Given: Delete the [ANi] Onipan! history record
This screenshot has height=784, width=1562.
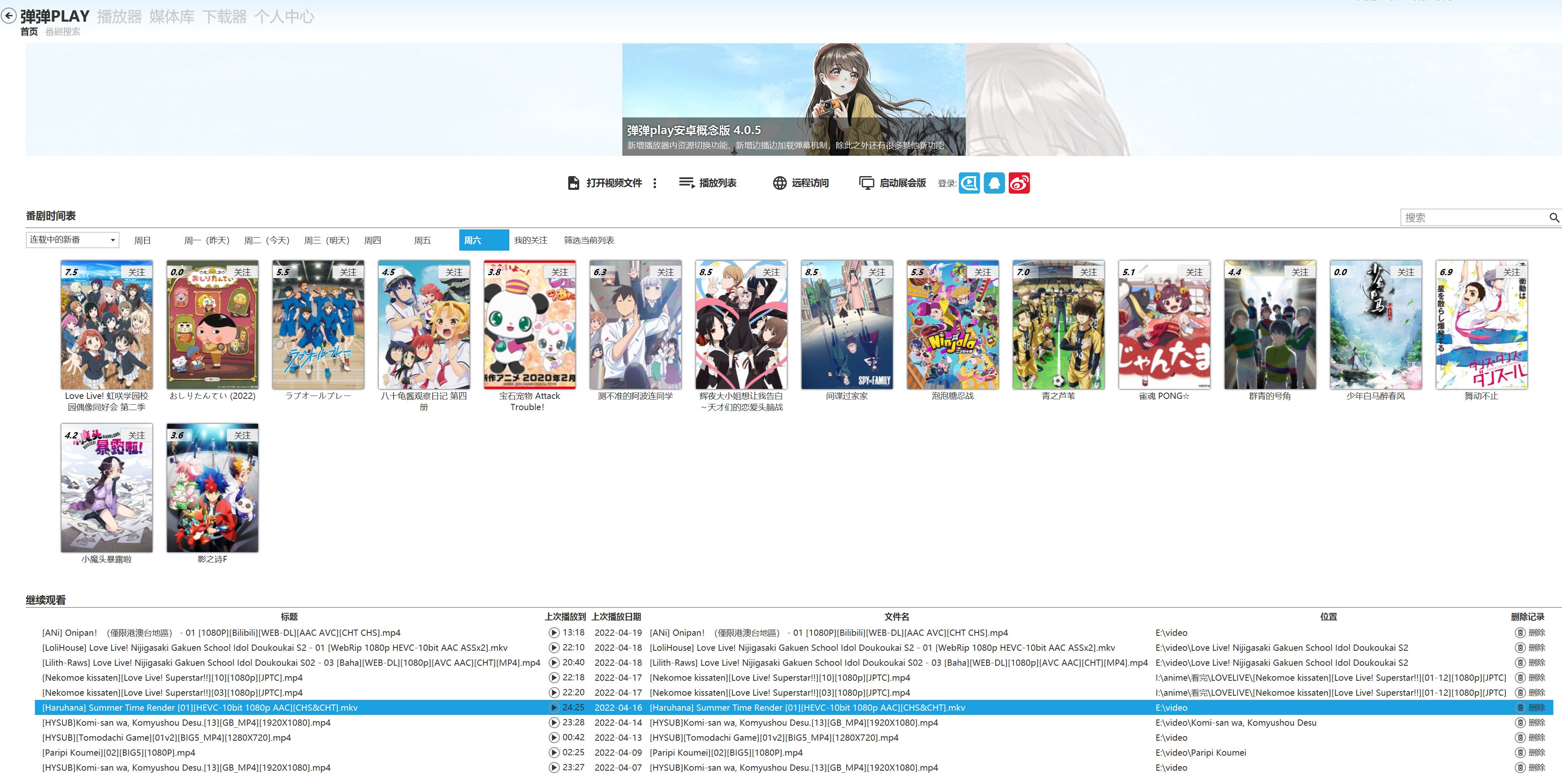Looking at the screenshot, I should tap(1530, 632).
